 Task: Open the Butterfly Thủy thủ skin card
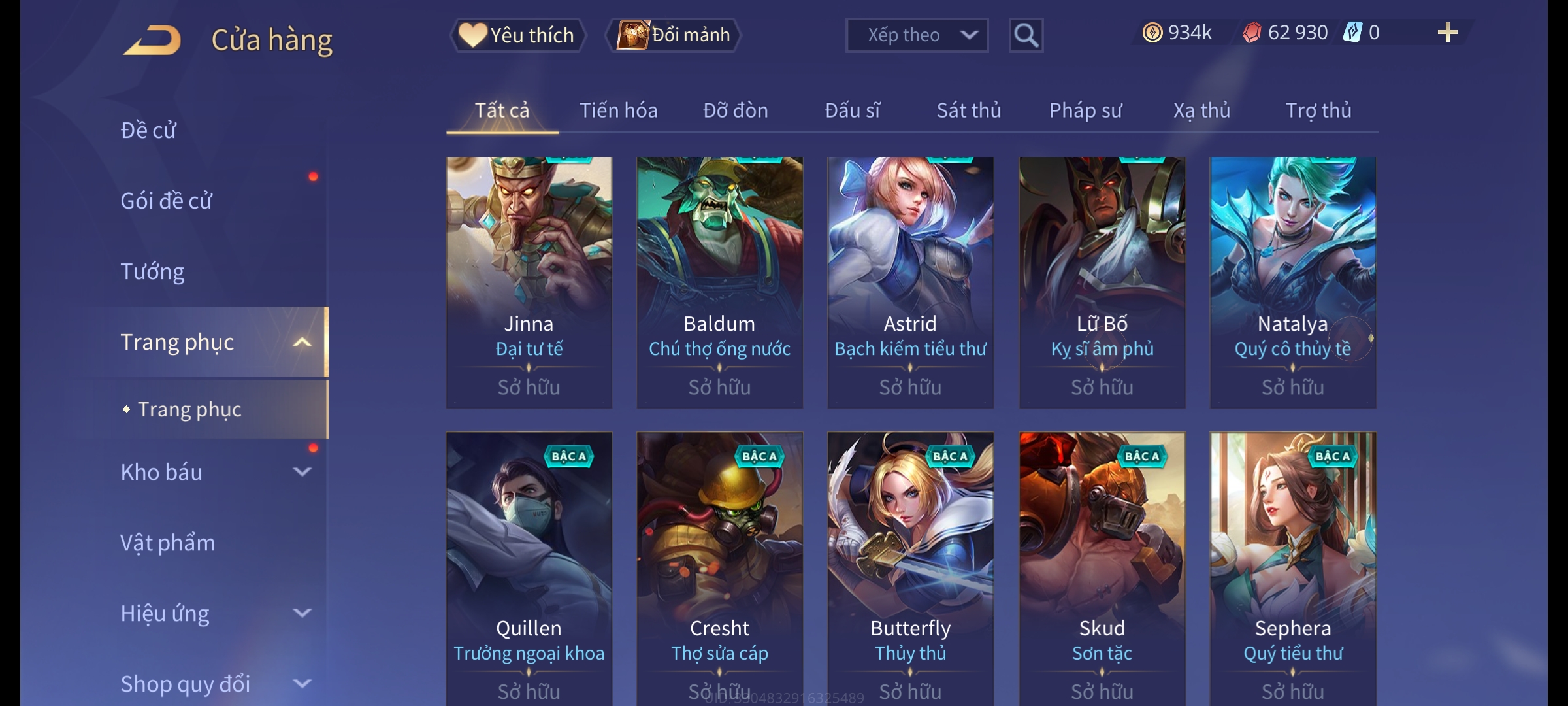point(911,569)
